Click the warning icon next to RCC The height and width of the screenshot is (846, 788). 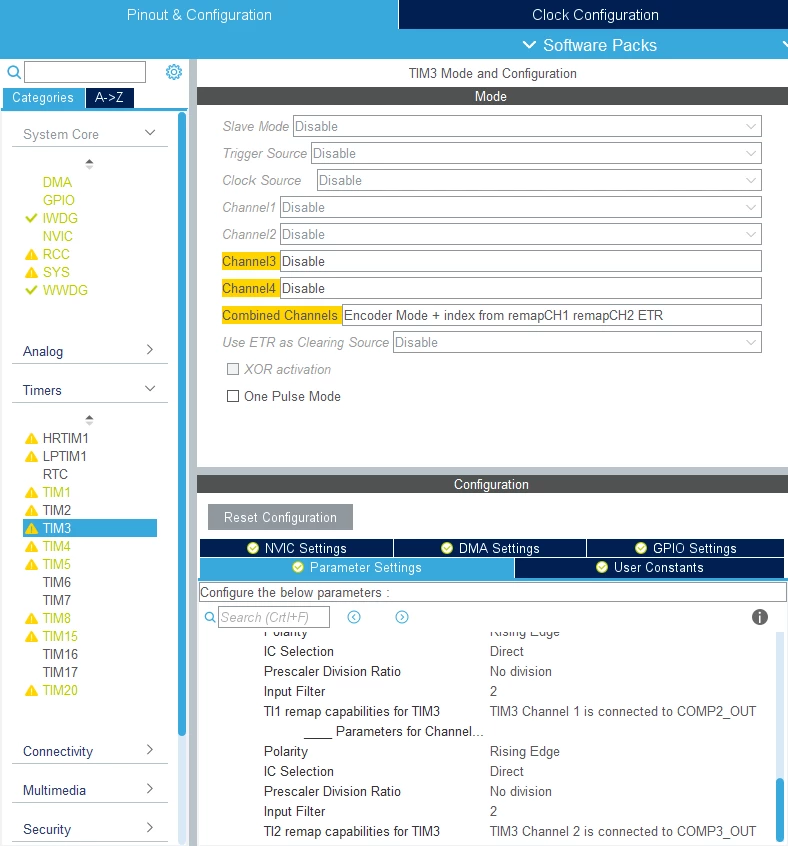31,254
